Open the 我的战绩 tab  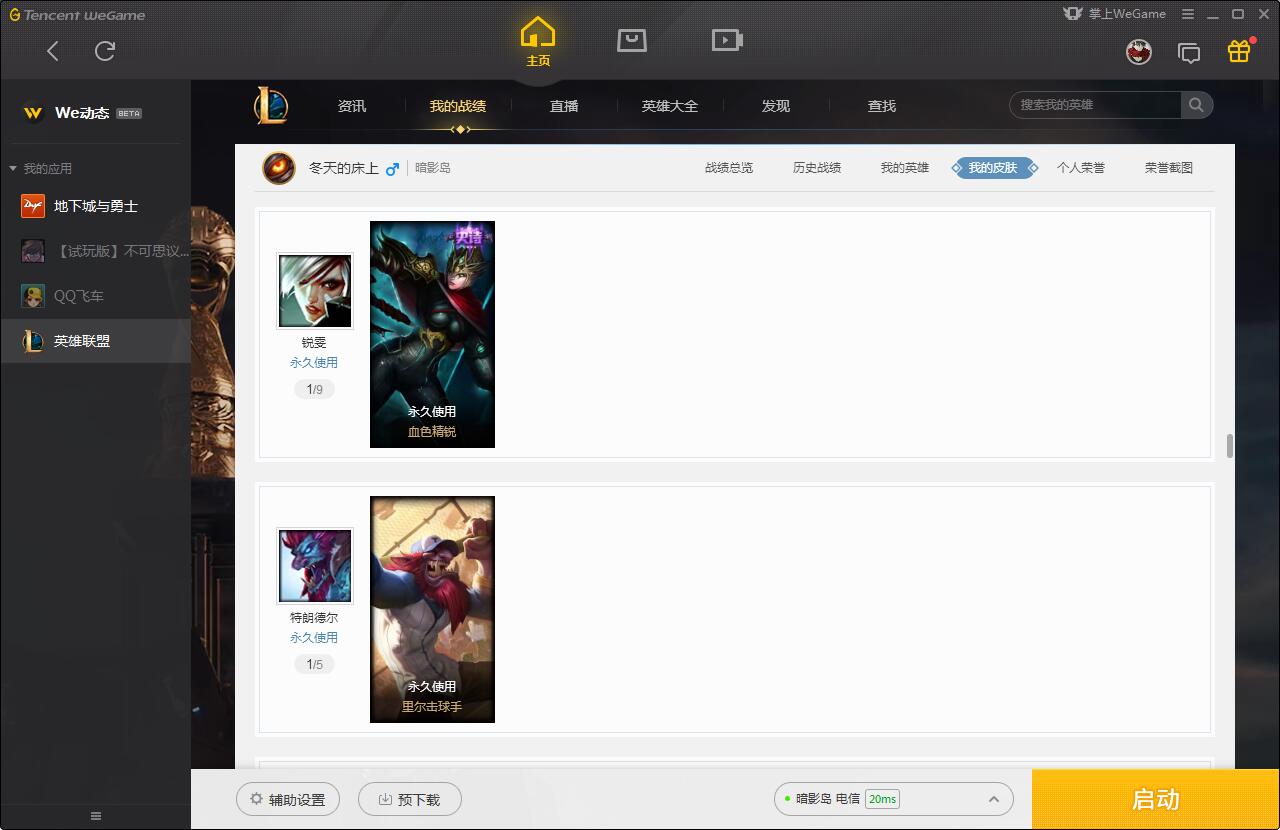pos(458,106)
